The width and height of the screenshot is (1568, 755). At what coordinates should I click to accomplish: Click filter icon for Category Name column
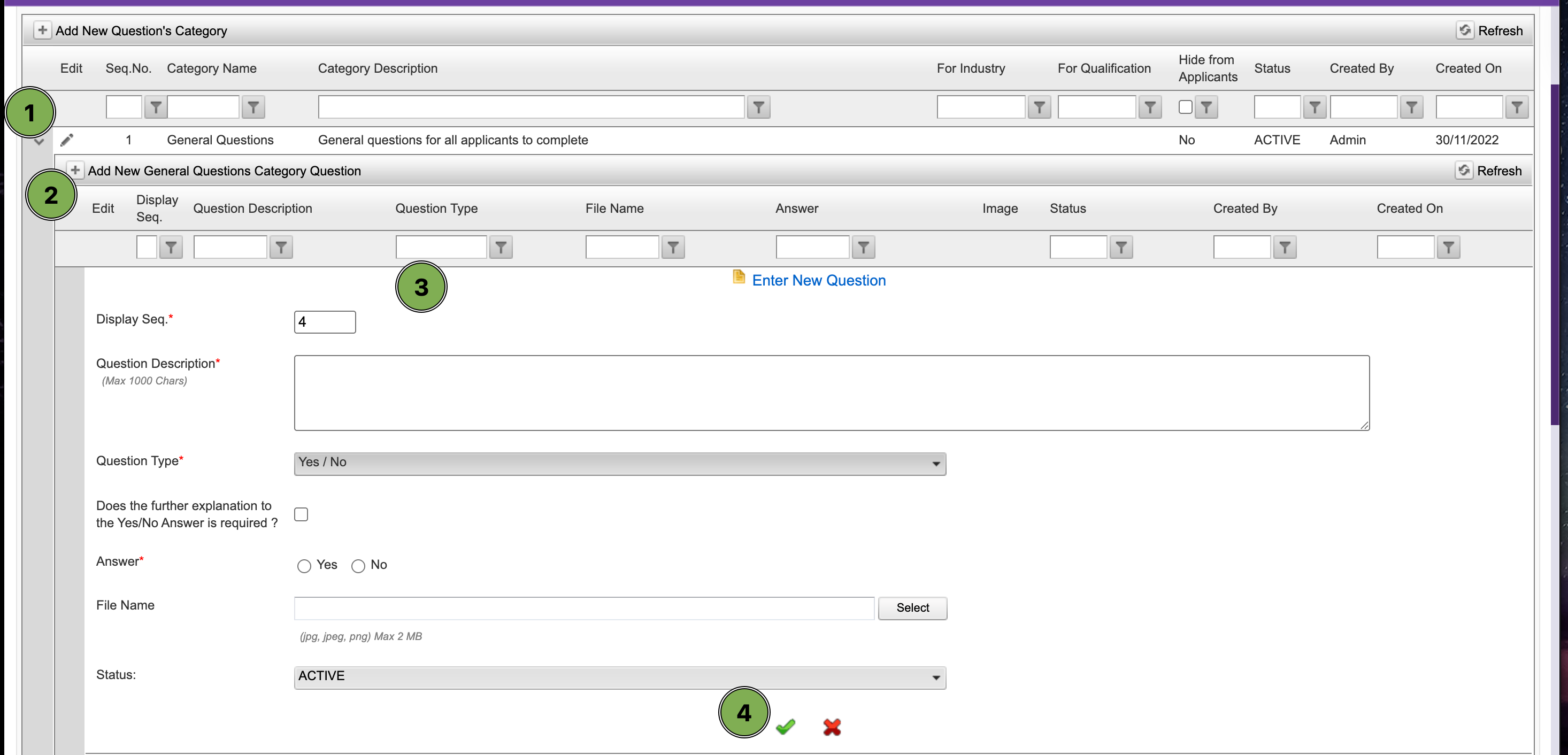253,107
